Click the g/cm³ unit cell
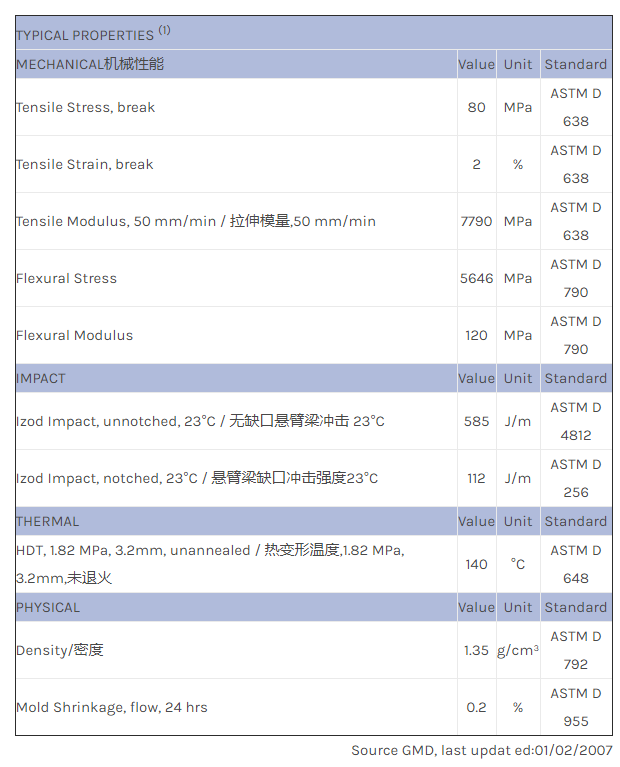The height and width of the screenshot is (767, 620). tap(518, 650)
